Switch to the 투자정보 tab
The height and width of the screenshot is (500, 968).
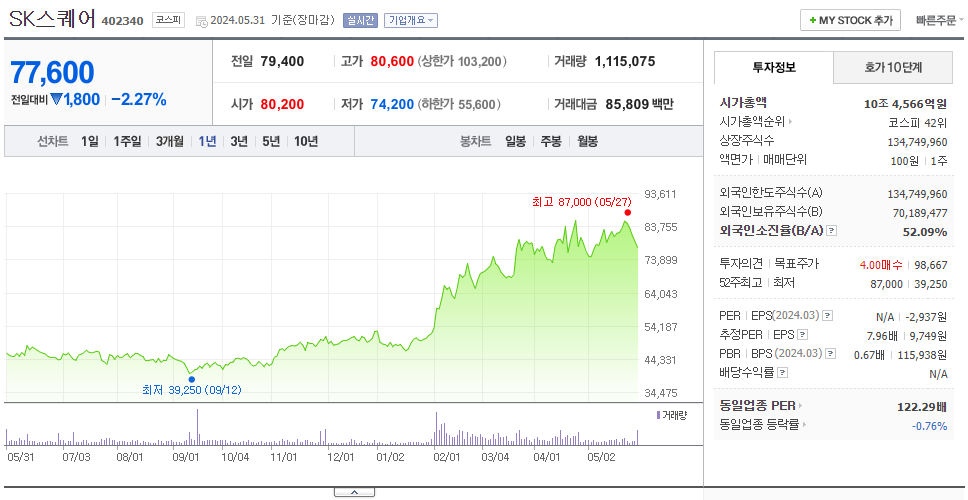774,68
